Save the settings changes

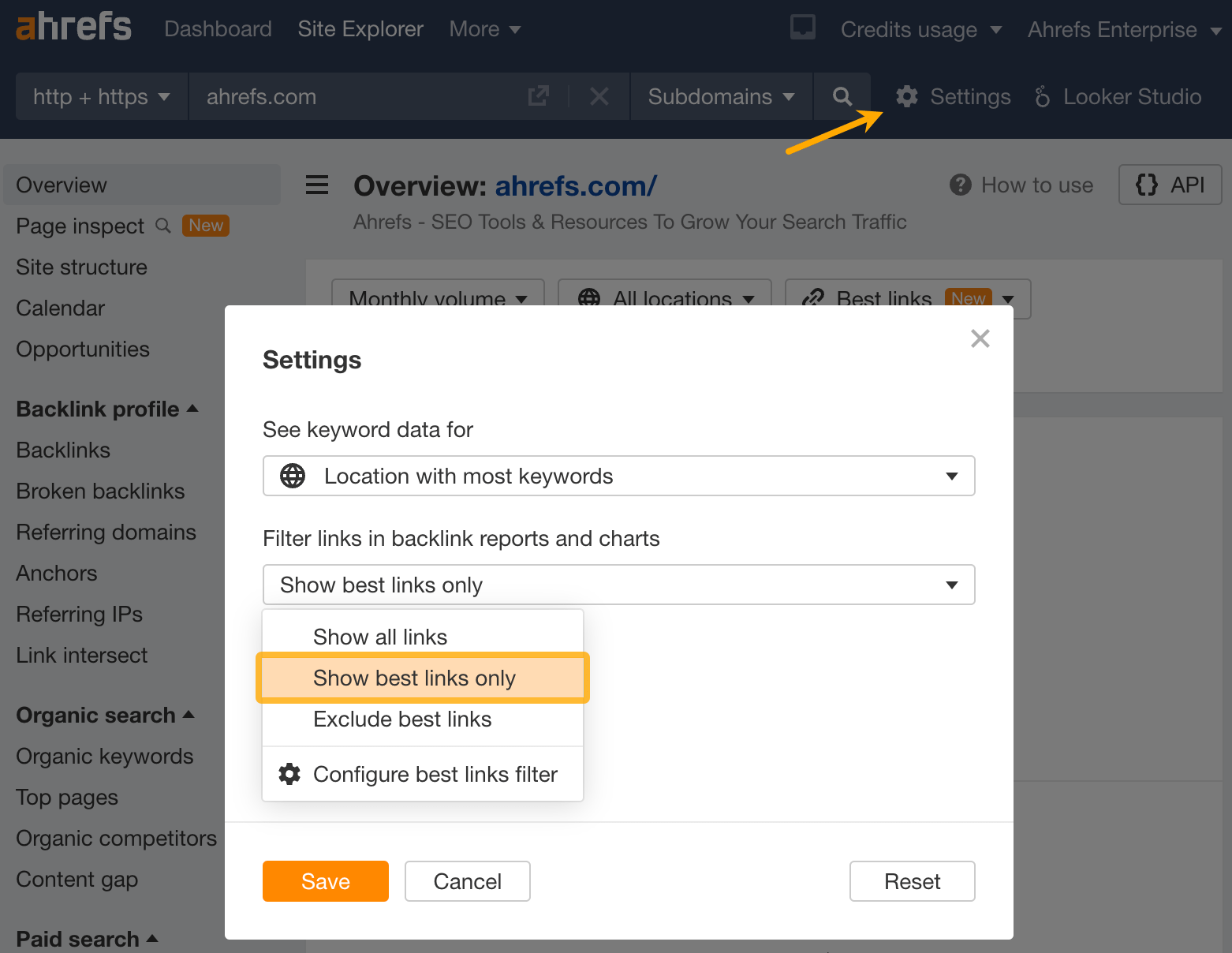pyautogui.click(x=325, y=881)
